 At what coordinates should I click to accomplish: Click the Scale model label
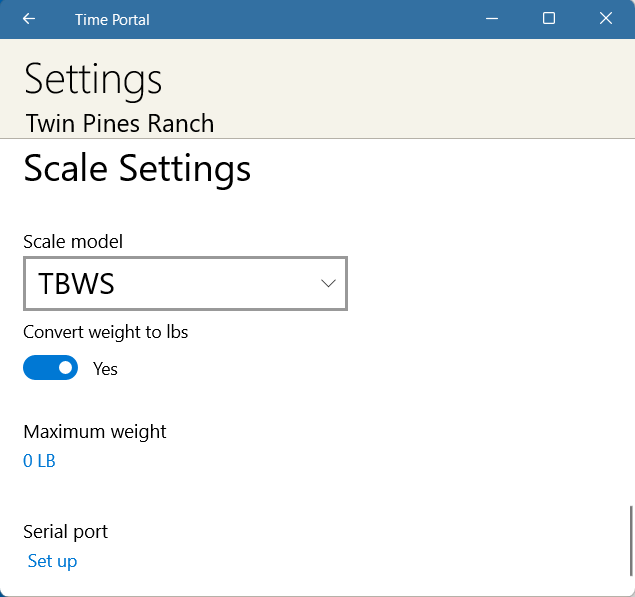coord(73,242)
